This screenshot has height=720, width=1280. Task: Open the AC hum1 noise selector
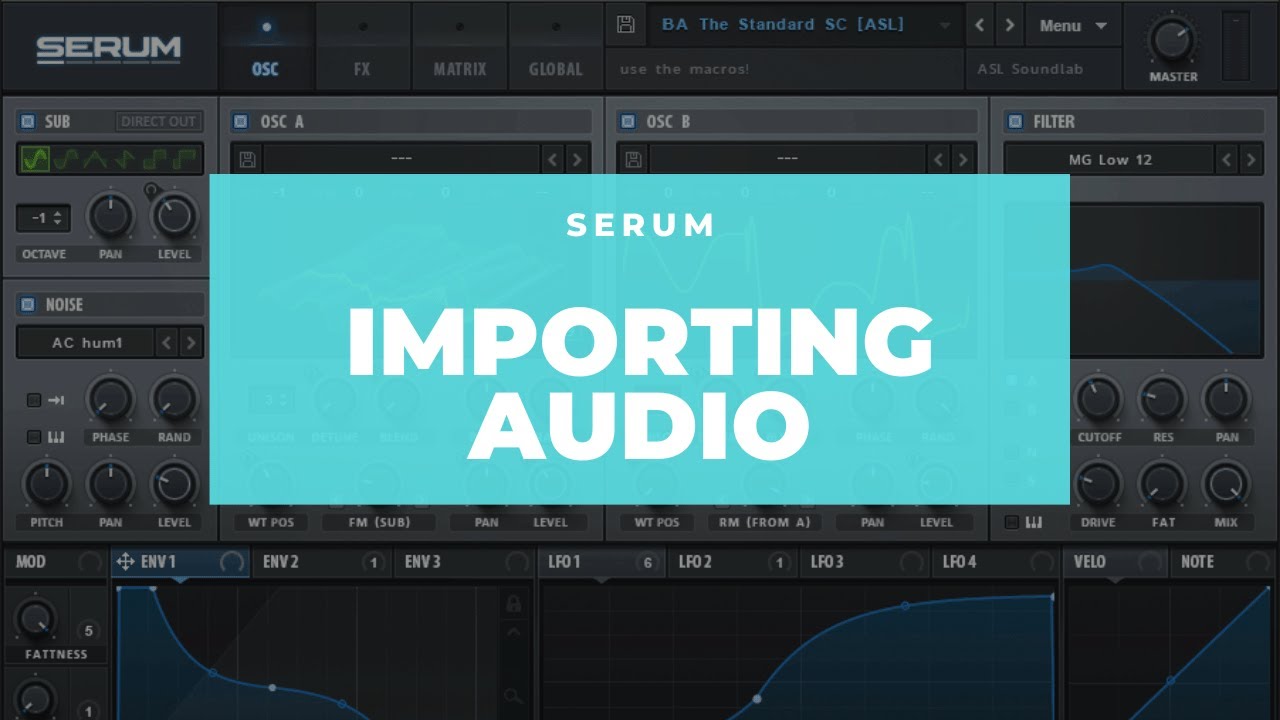click(x=86, y=343)
